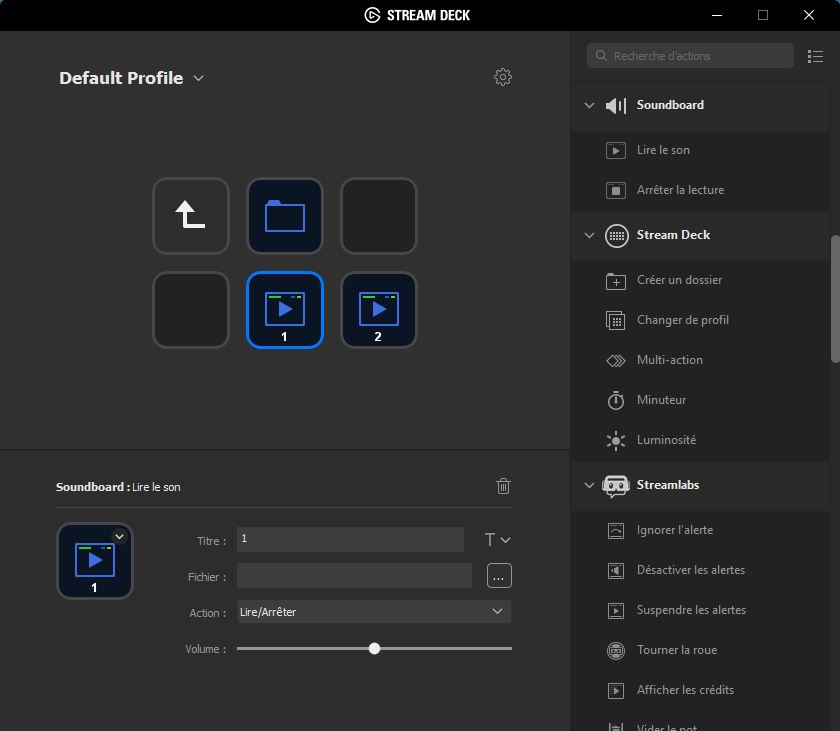This screenshot has height=731, width=840.
Task: Click the Arrêter la lecture stop icon
Action: [x=616, y=190]
